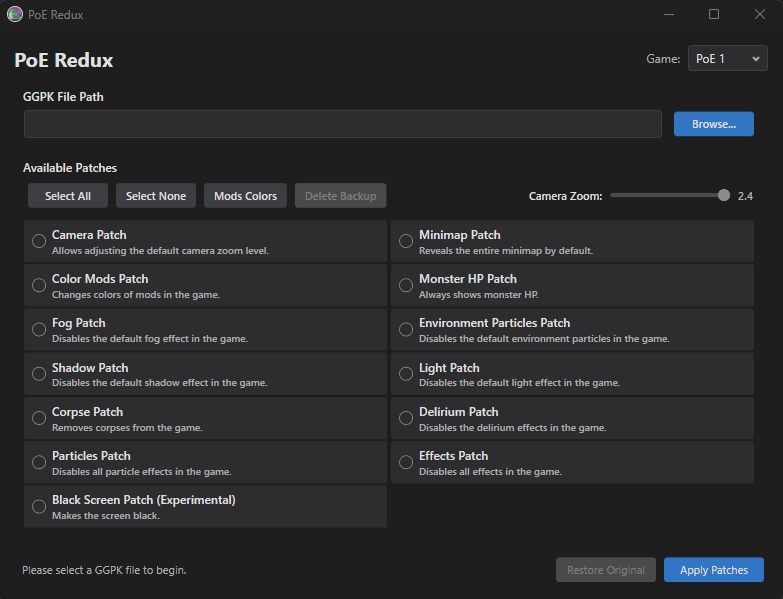The width and height of the screenshot is (783, 599).
Task: Click the Select All button
Action: 68,196
